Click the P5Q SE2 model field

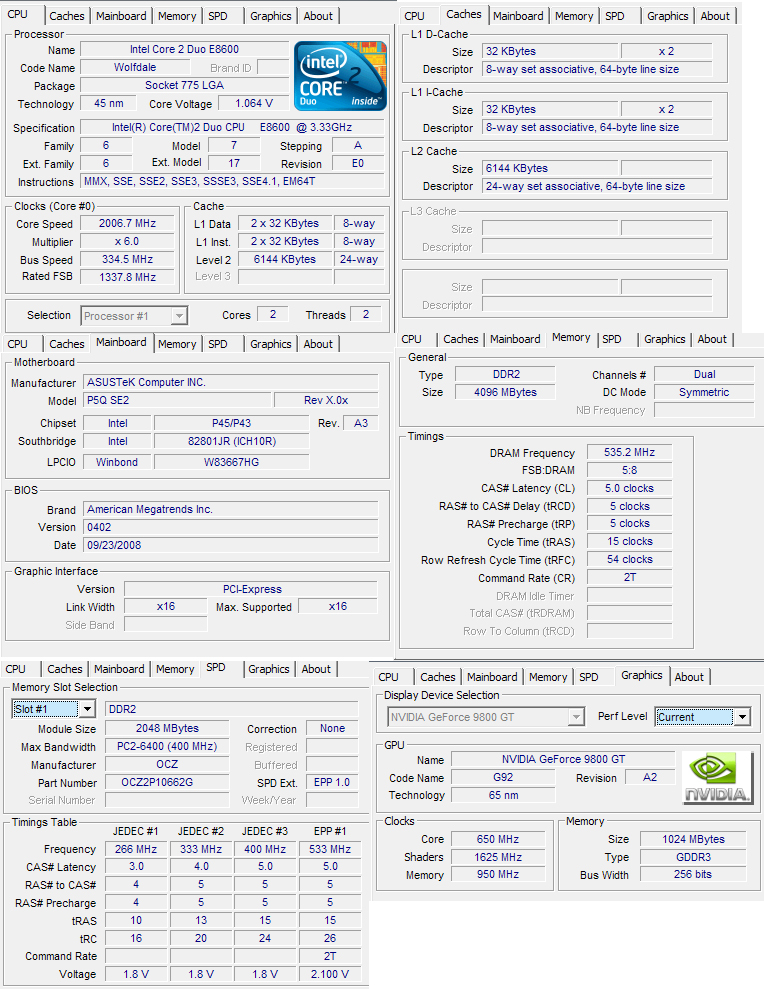coord(178,400)
